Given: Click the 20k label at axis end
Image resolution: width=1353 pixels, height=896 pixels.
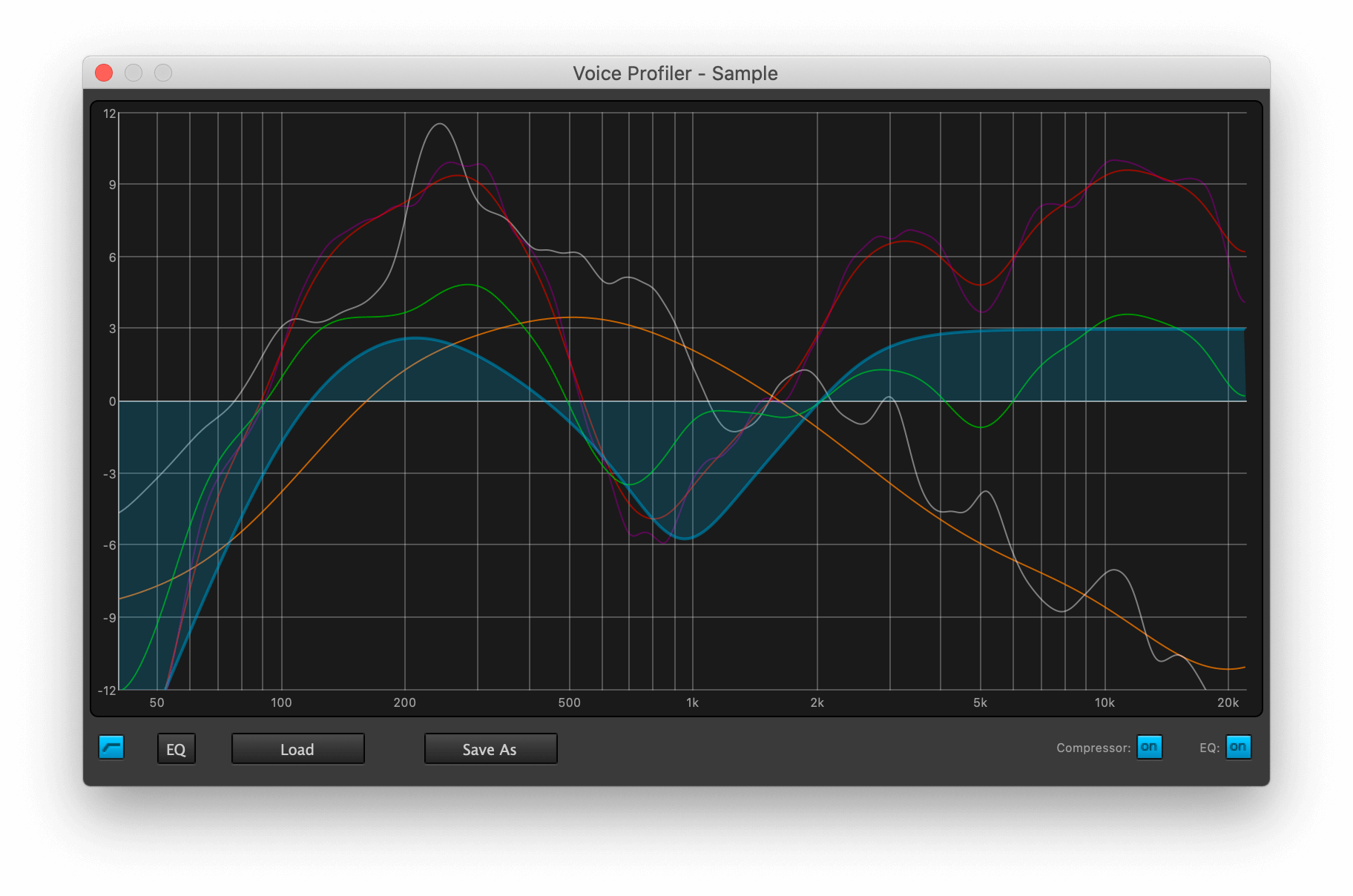Looking at the screenshot, I should click(x=1228, y=702).
